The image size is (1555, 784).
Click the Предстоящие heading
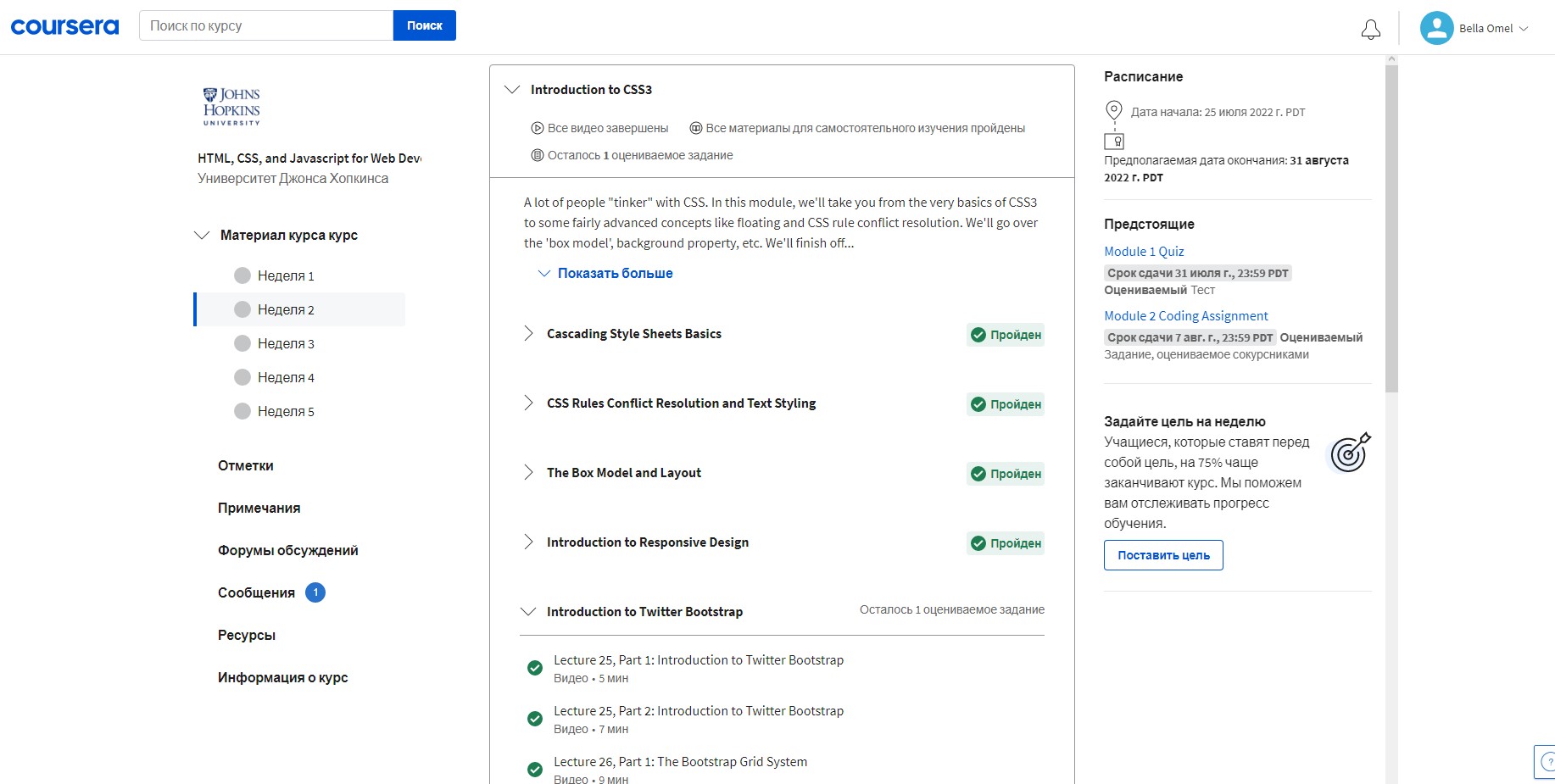point(1149,224)
